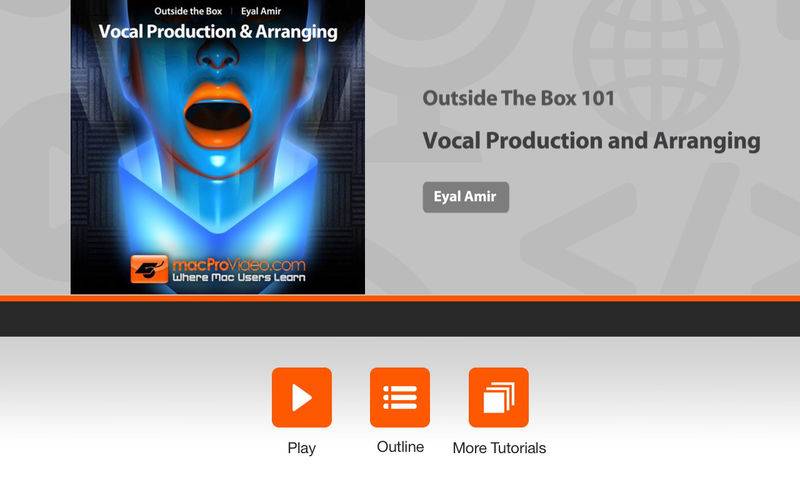Click the macProVideo.com logo on cover
The height and width of the screenshot is (500, 800).
coord(218,269)
